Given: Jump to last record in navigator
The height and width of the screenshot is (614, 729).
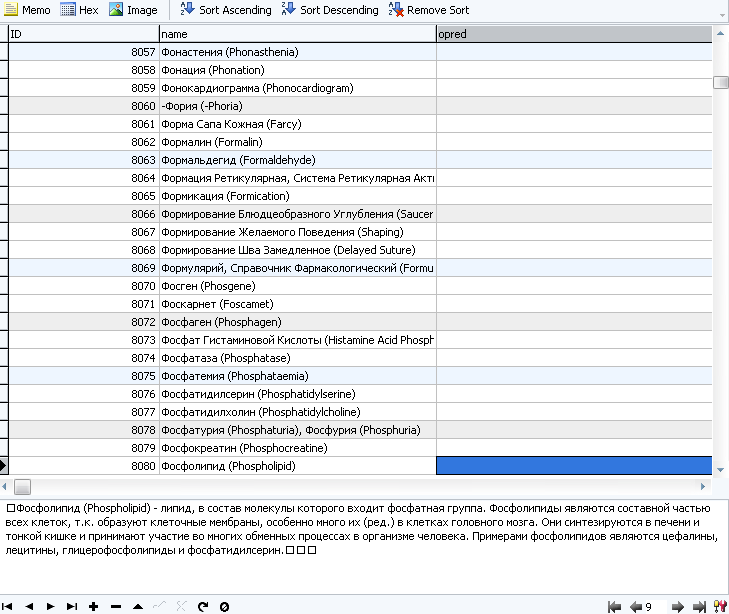Looking at the screenshot, I should [71, 606].
